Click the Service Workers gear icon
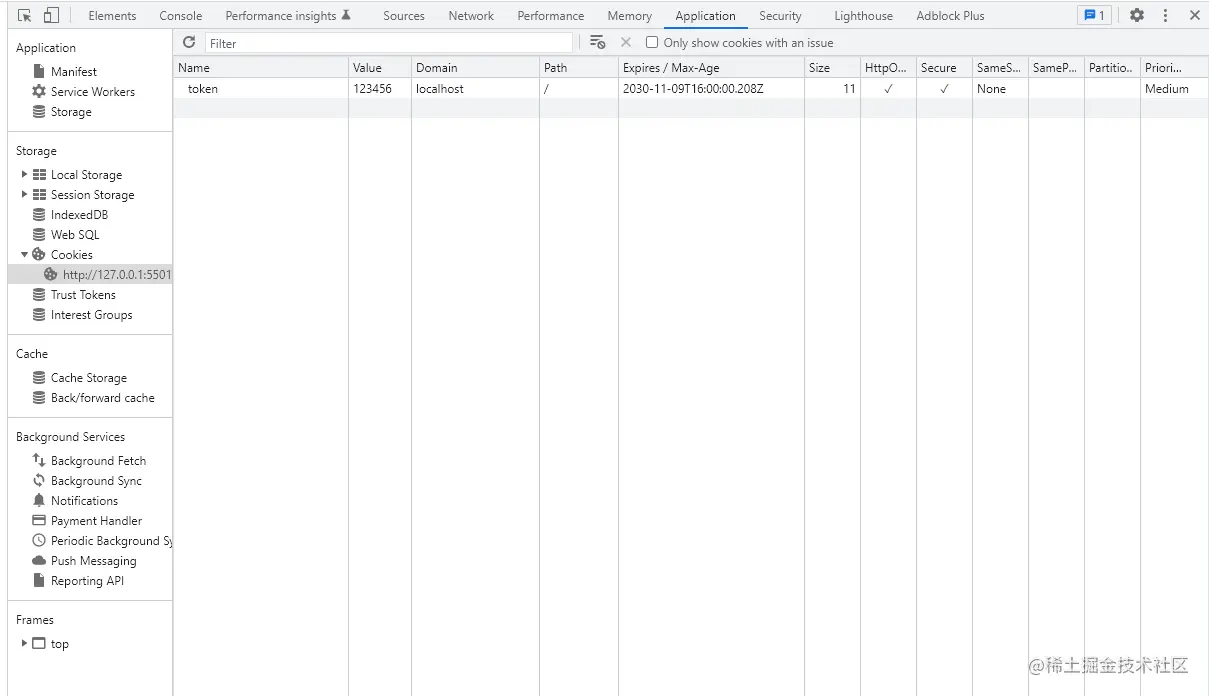Screen dimensions: 1209x696 tap(39, 91)
